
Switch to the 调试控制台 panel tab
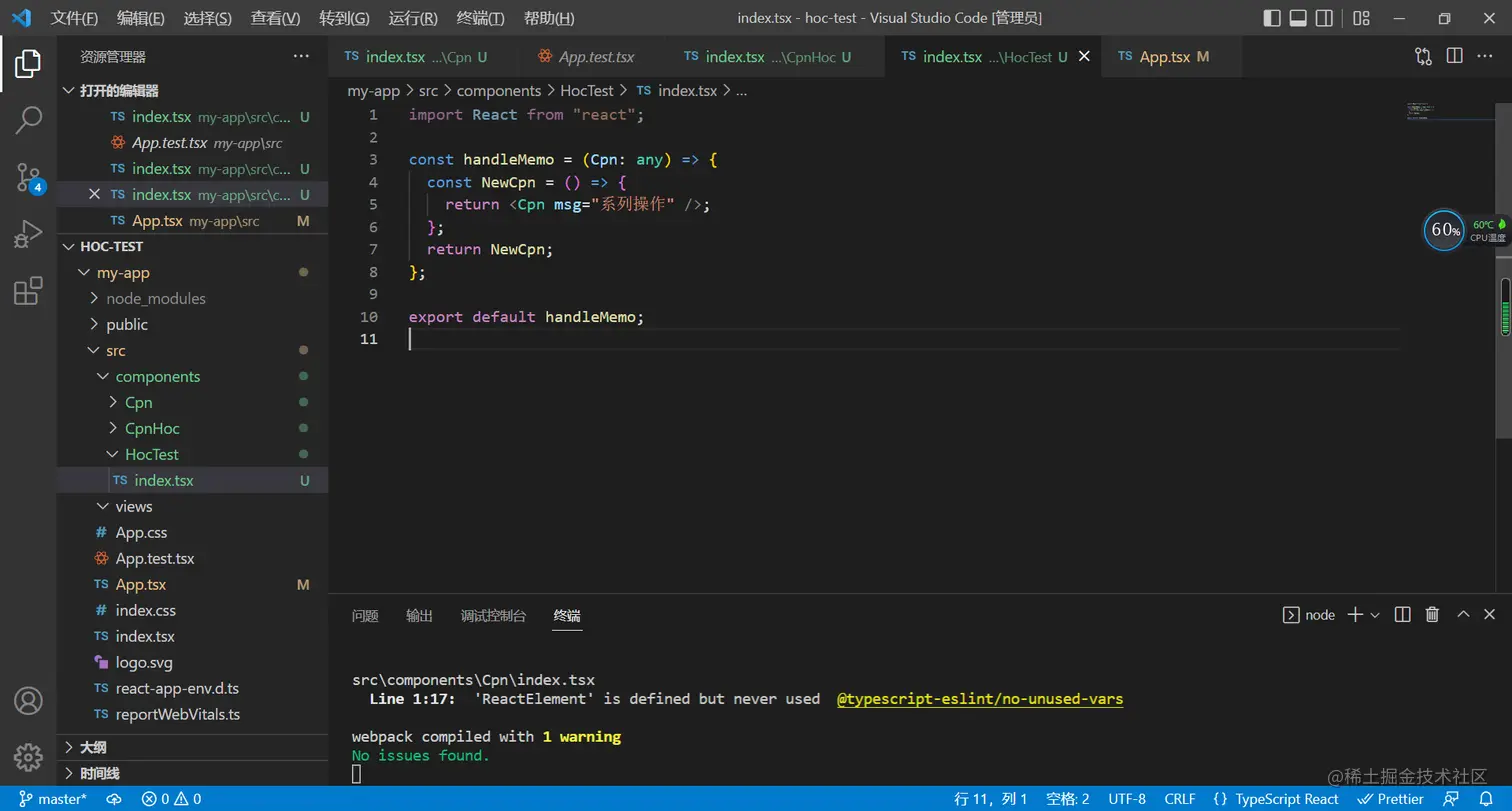coord(493,616)
